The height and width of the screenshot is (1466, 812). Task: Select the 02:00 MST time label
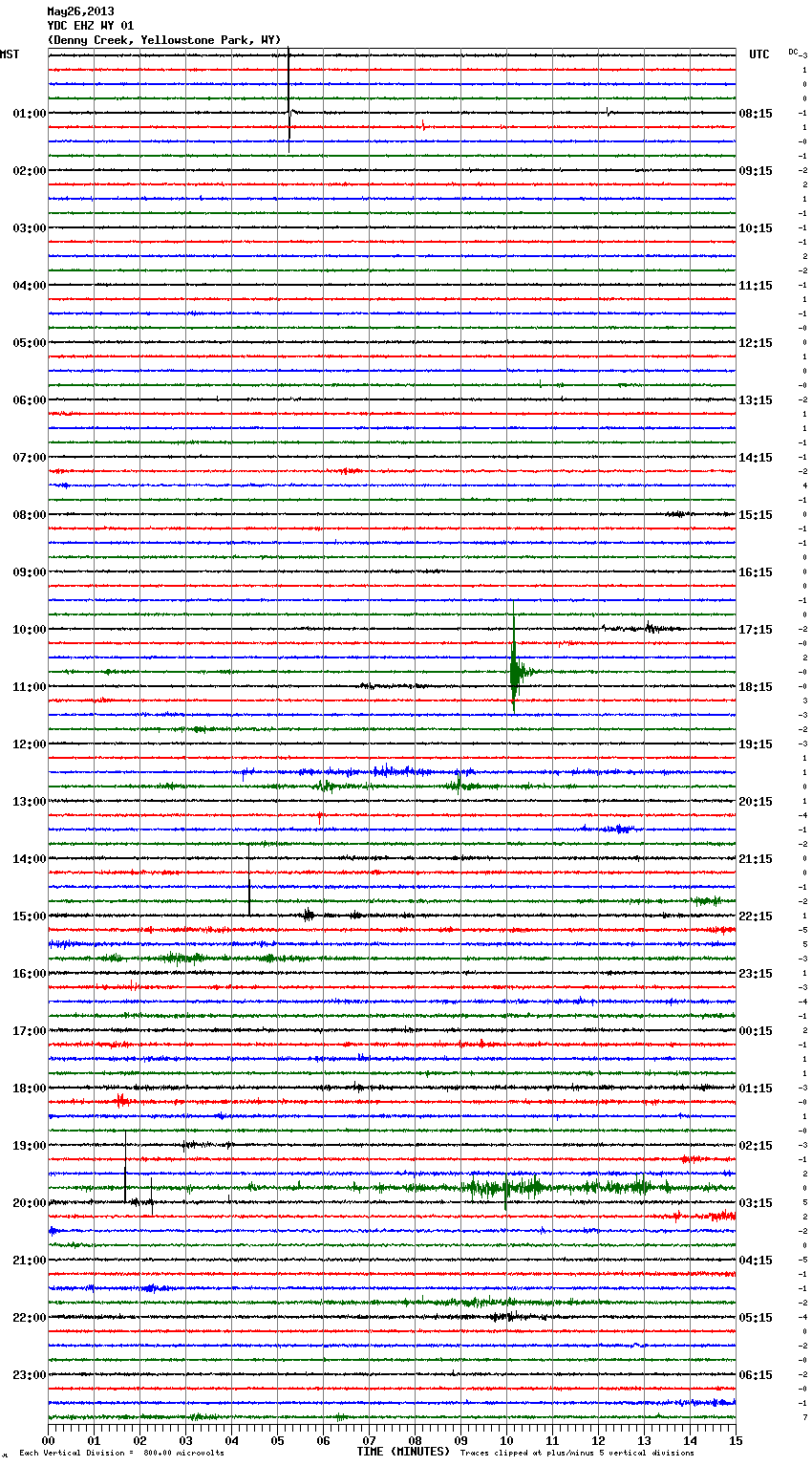tap(29, 171)
